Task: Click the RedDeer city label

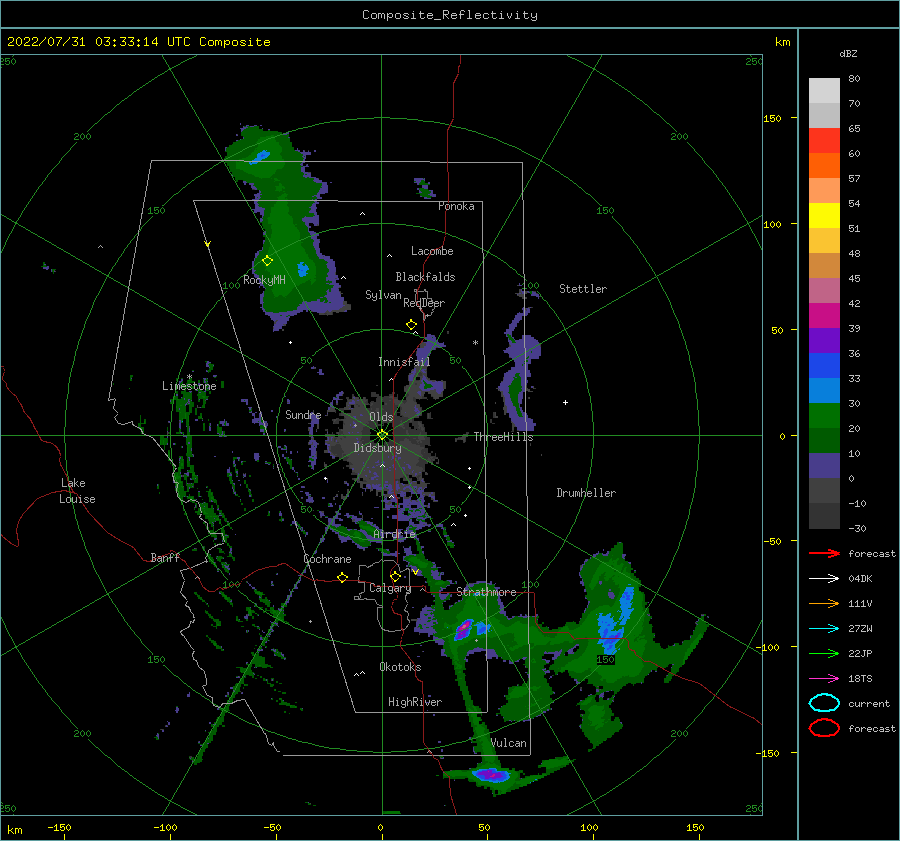Action: pyautogui.click(x=424, y=303)
